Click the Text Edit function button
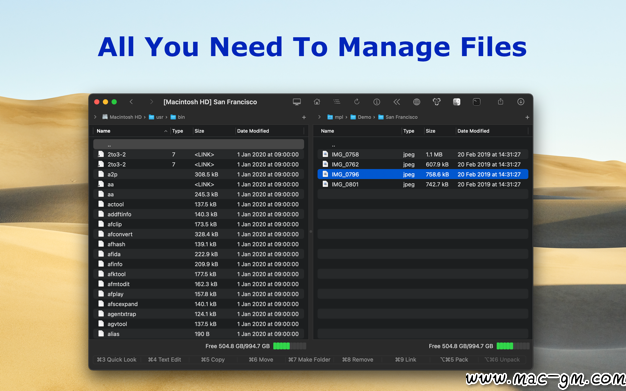The width and height of the screenshot is (626, 391). tap(164, 359)
